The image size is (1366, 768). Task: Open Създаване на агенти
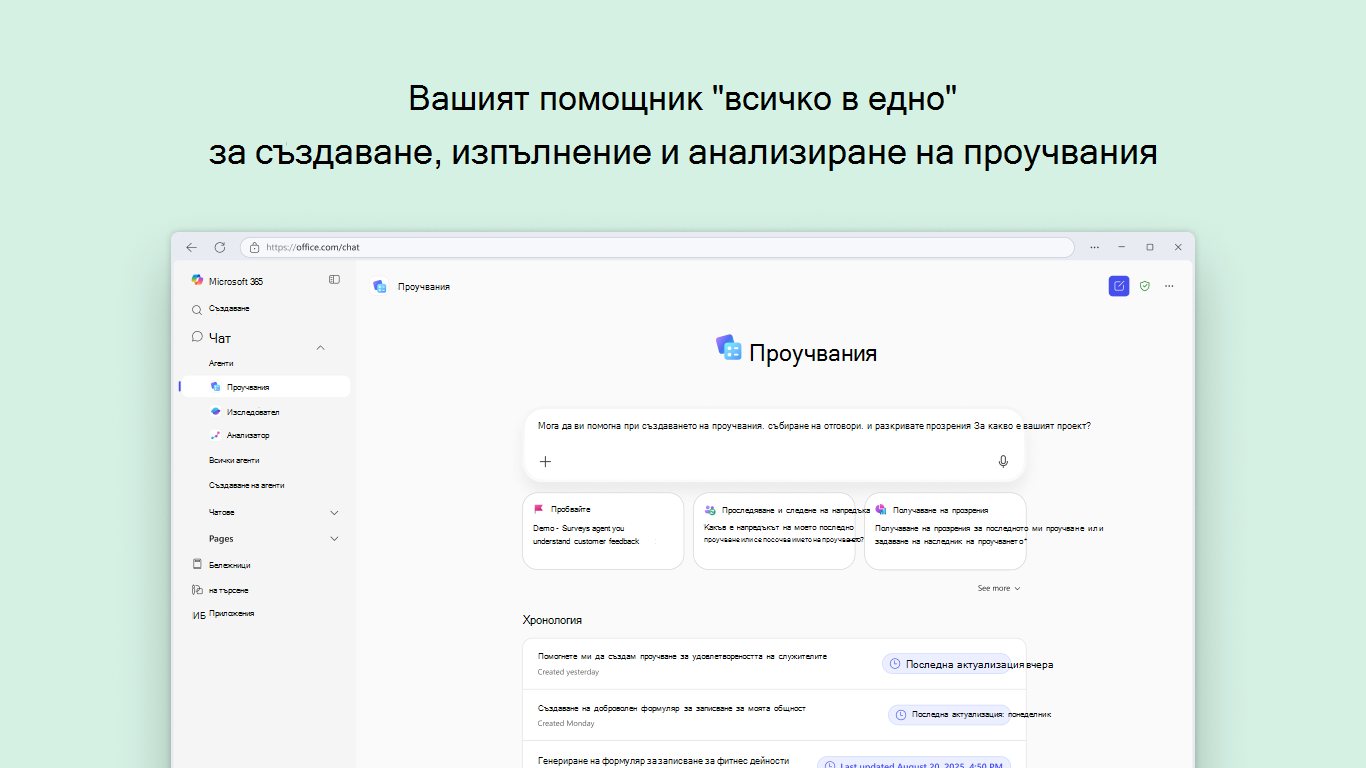(246, 485)
